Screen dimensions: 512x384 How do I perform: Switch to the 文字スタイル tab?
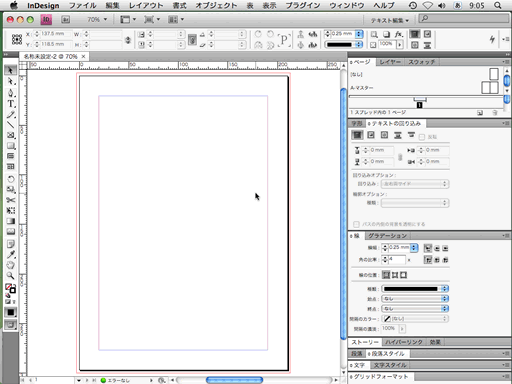(x=390, y=365)
